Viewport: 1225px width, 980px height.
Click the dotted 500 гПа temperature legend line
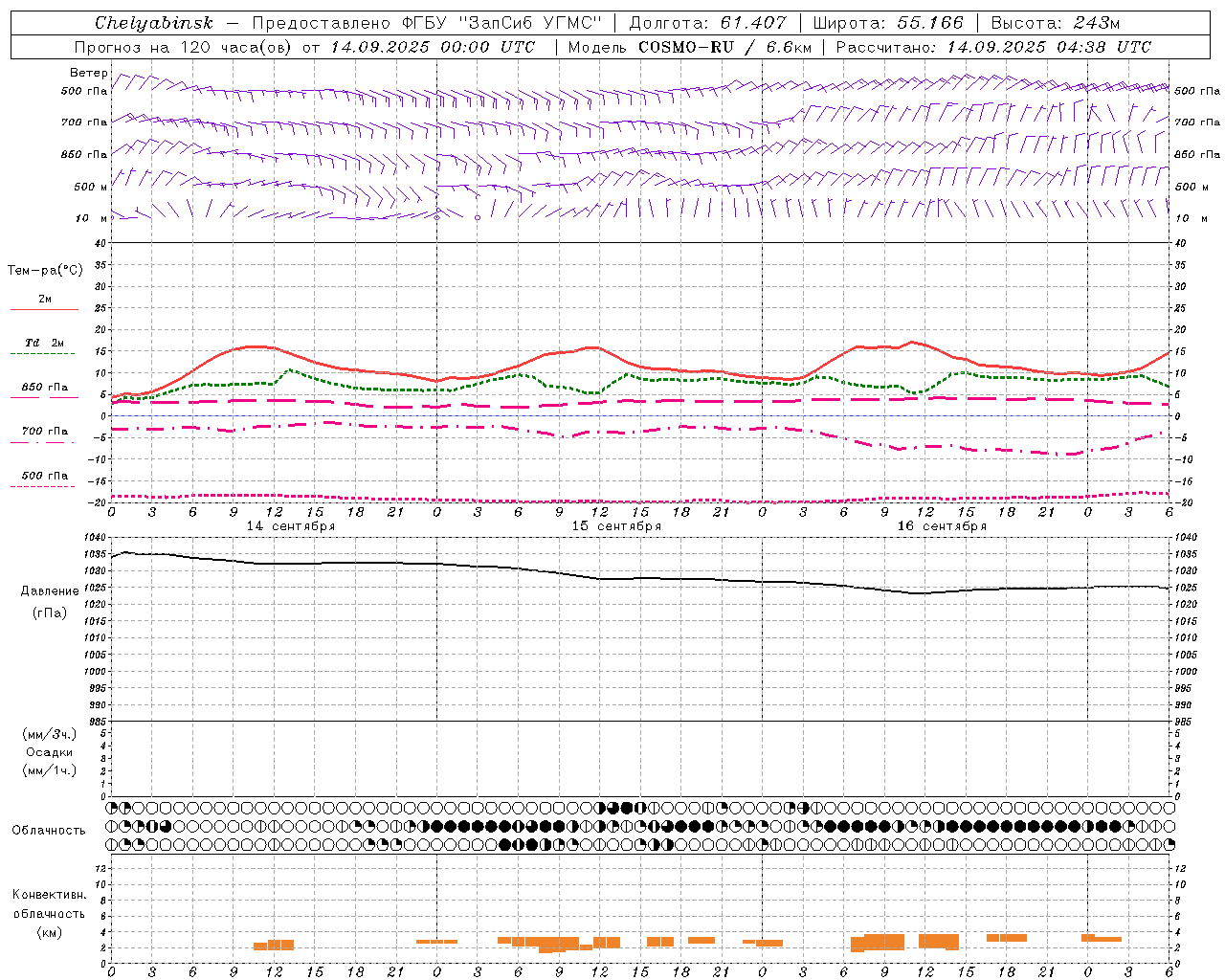43,486
